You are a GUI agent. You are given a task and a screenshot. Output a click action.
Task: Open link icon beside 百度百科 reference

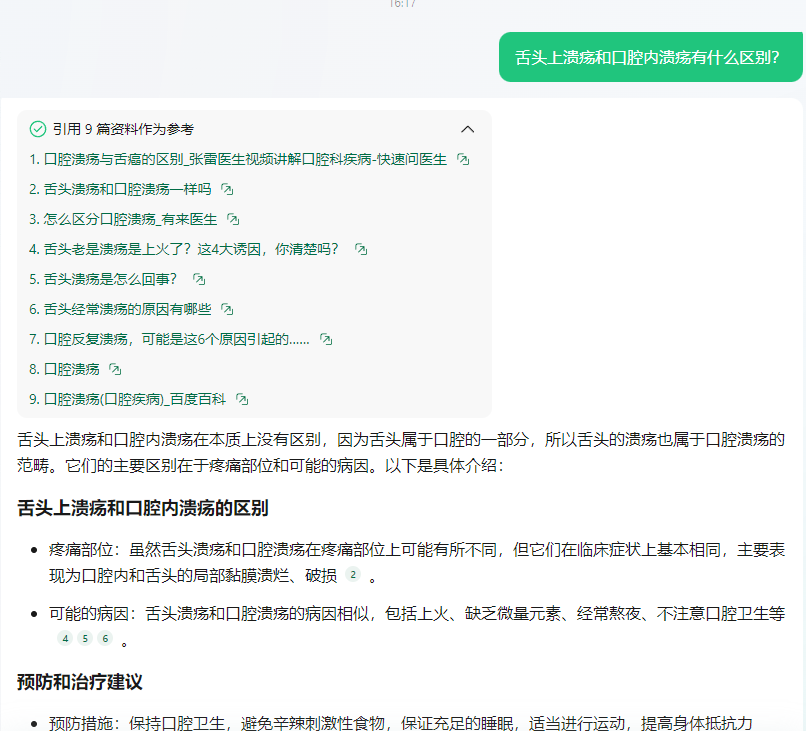tap(241, 399)
